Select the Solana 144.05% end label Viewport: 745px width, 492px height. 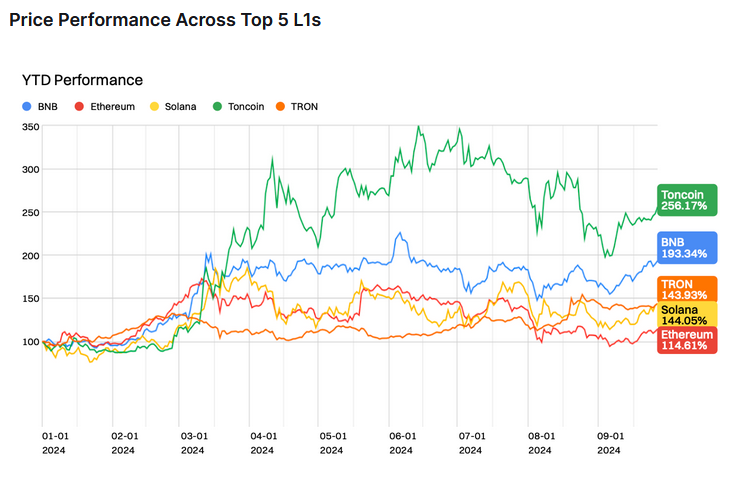687,314
